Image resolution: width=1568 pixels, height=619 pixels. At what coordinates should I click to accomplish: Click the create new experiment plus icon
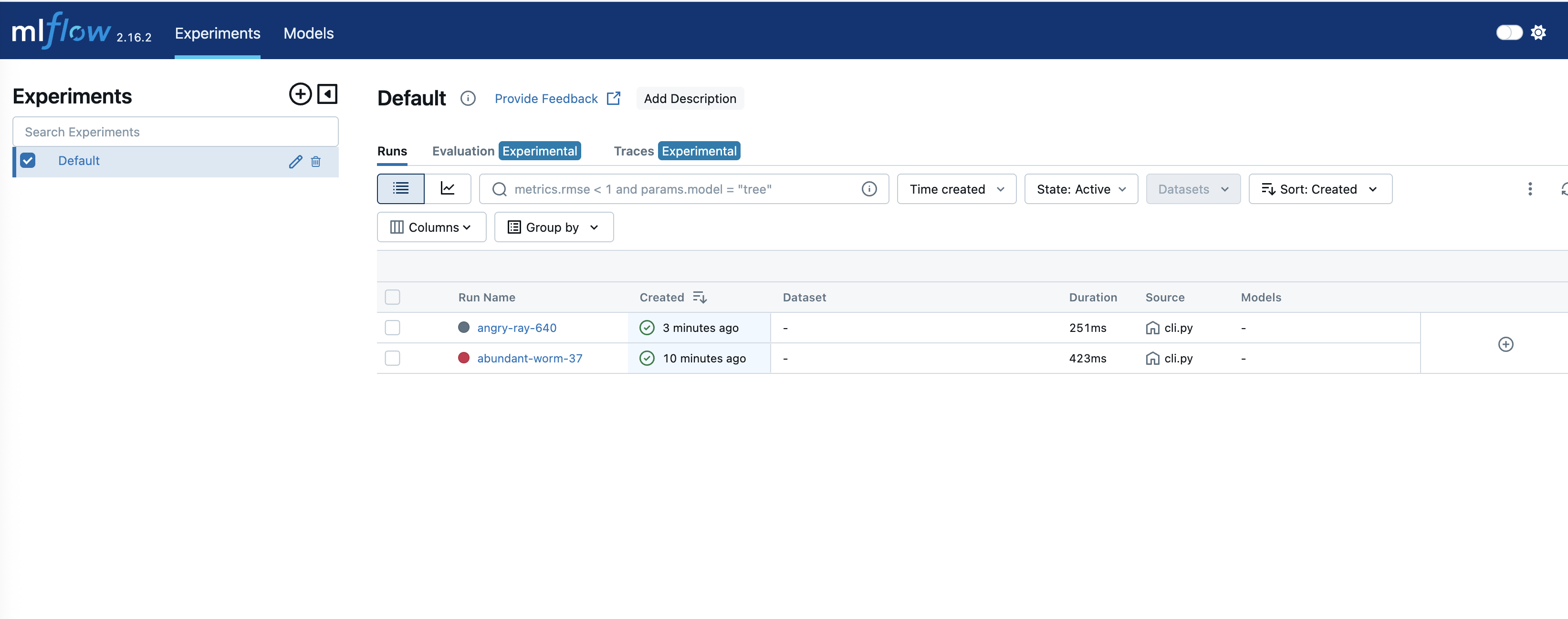(300, 94)
